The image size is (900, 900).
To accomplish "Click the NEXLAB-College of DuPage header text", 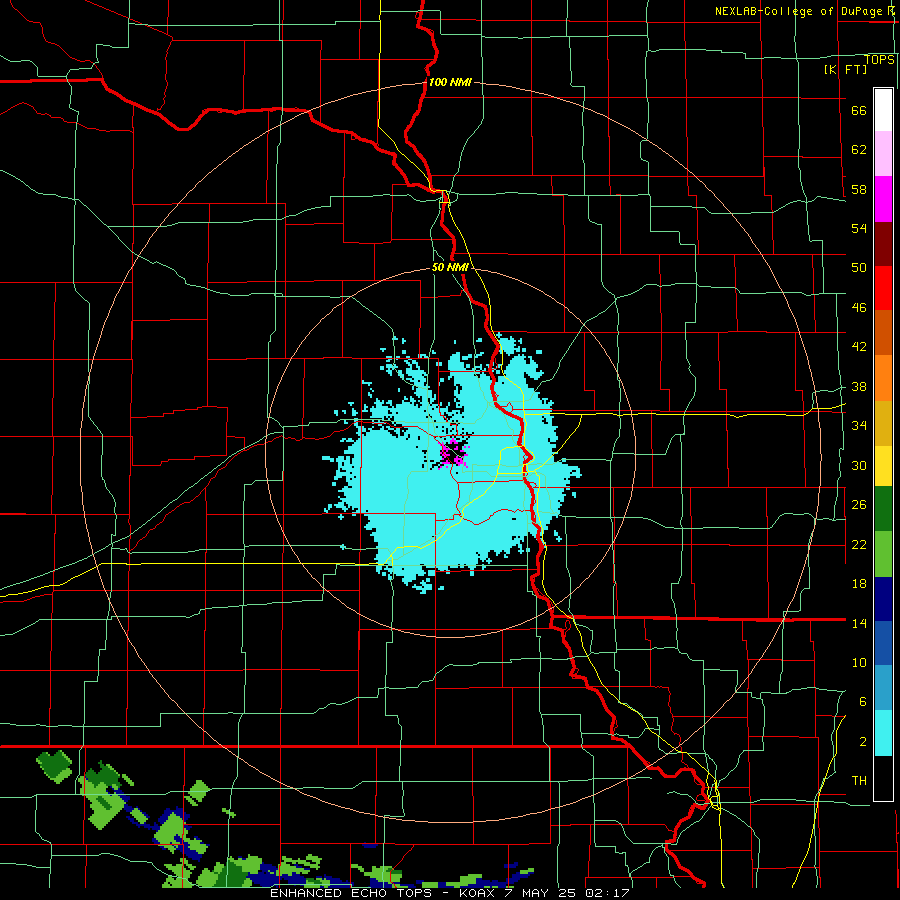I will (x=805, y=11).
